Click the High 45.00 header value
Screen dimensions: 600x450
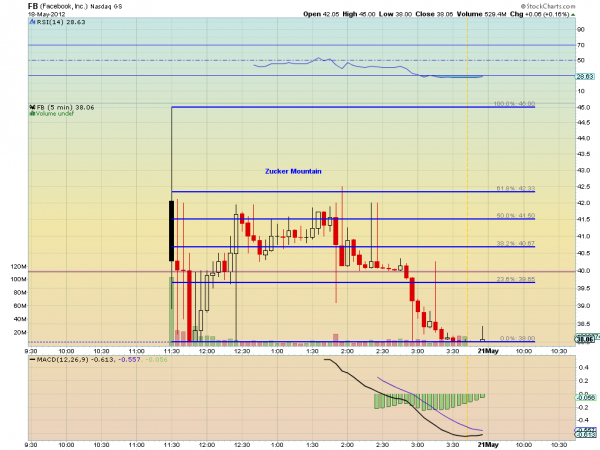tap(359, 14)
